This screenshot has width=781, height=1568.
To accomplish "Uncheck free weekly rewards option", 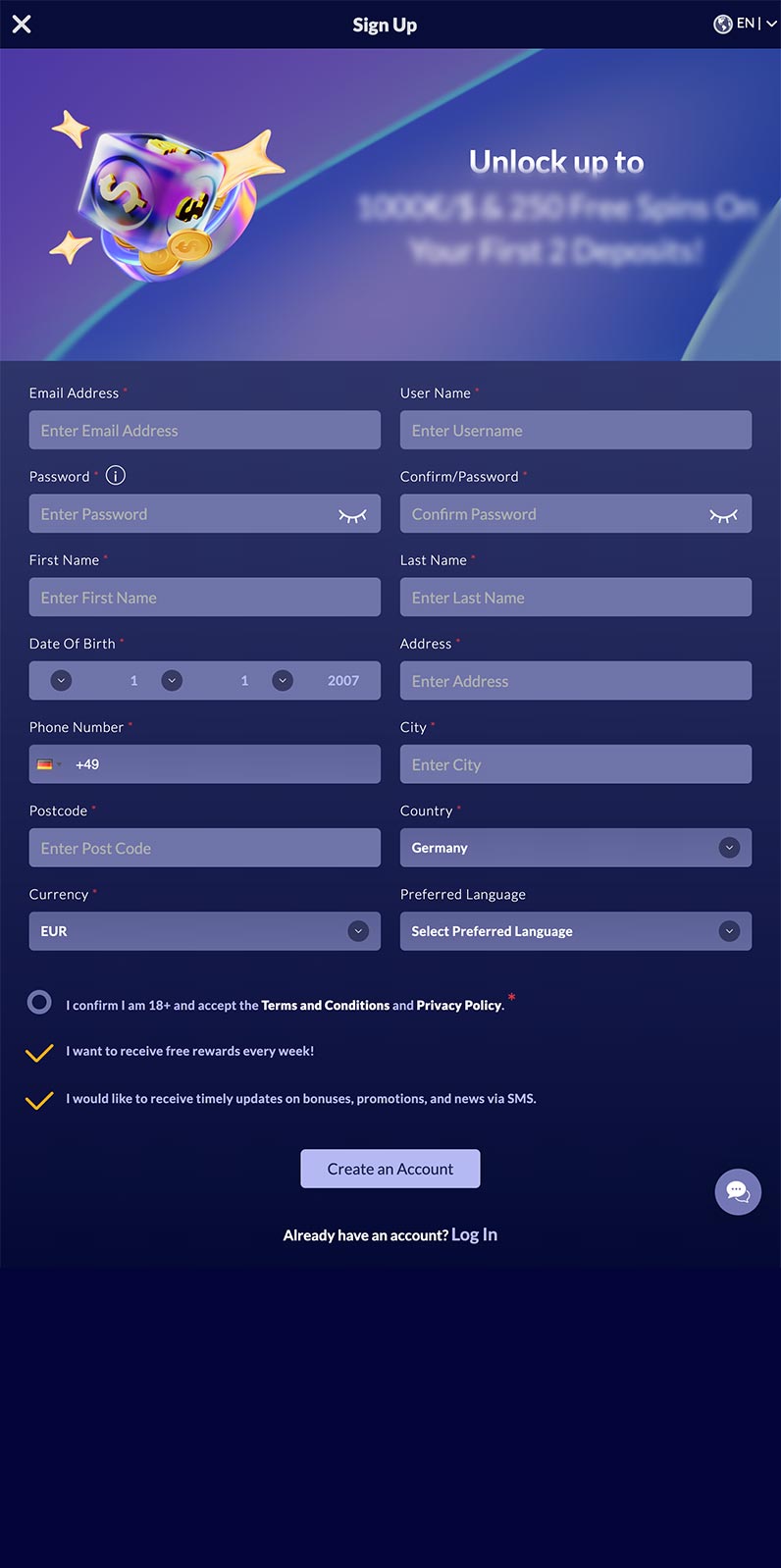I will [39, 1052].
